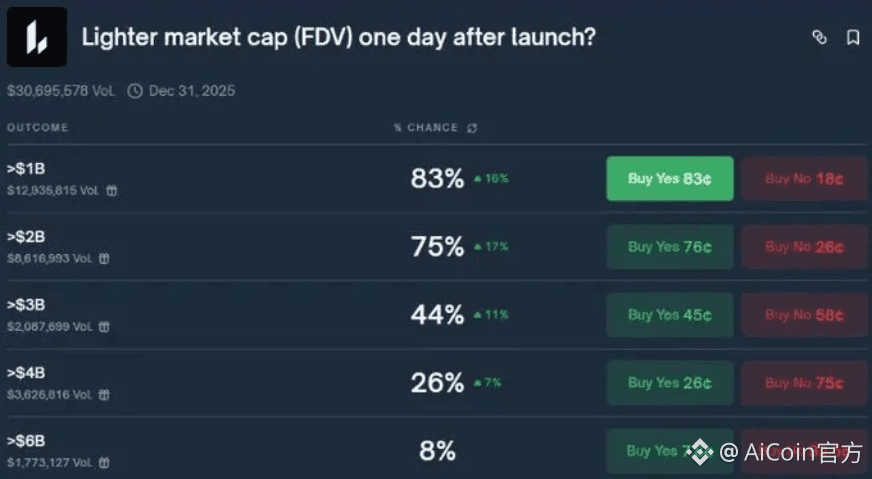
Task: Click Buy No 75¢ for >$4B
Action: click(x=804, y=383)
